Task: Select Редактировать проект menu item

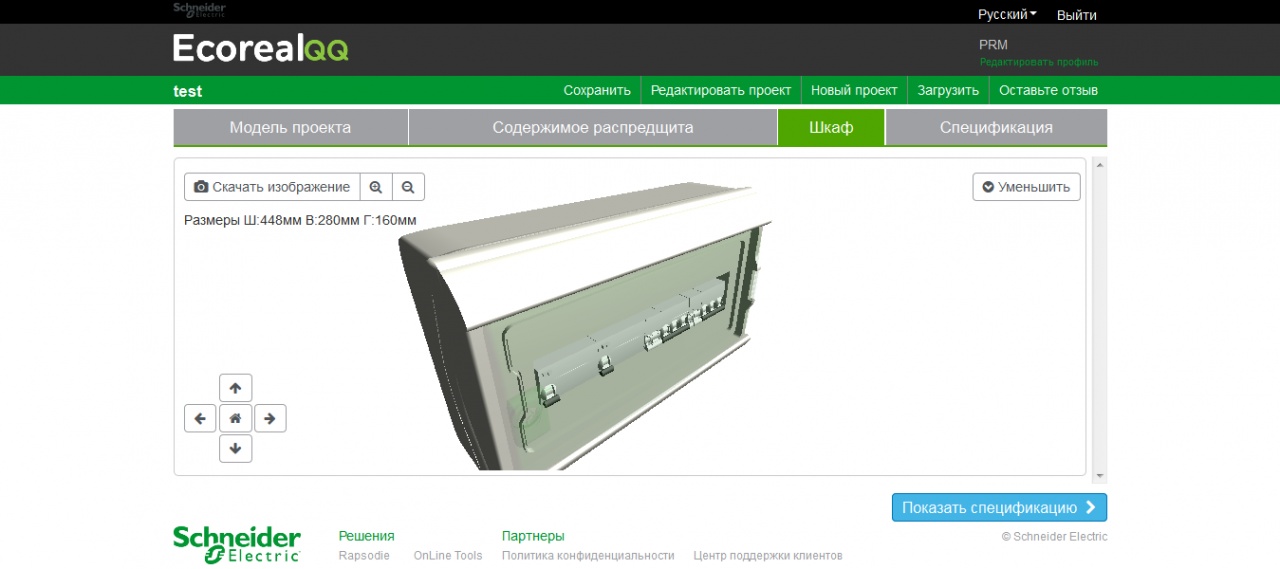Action: click(720, 90)
